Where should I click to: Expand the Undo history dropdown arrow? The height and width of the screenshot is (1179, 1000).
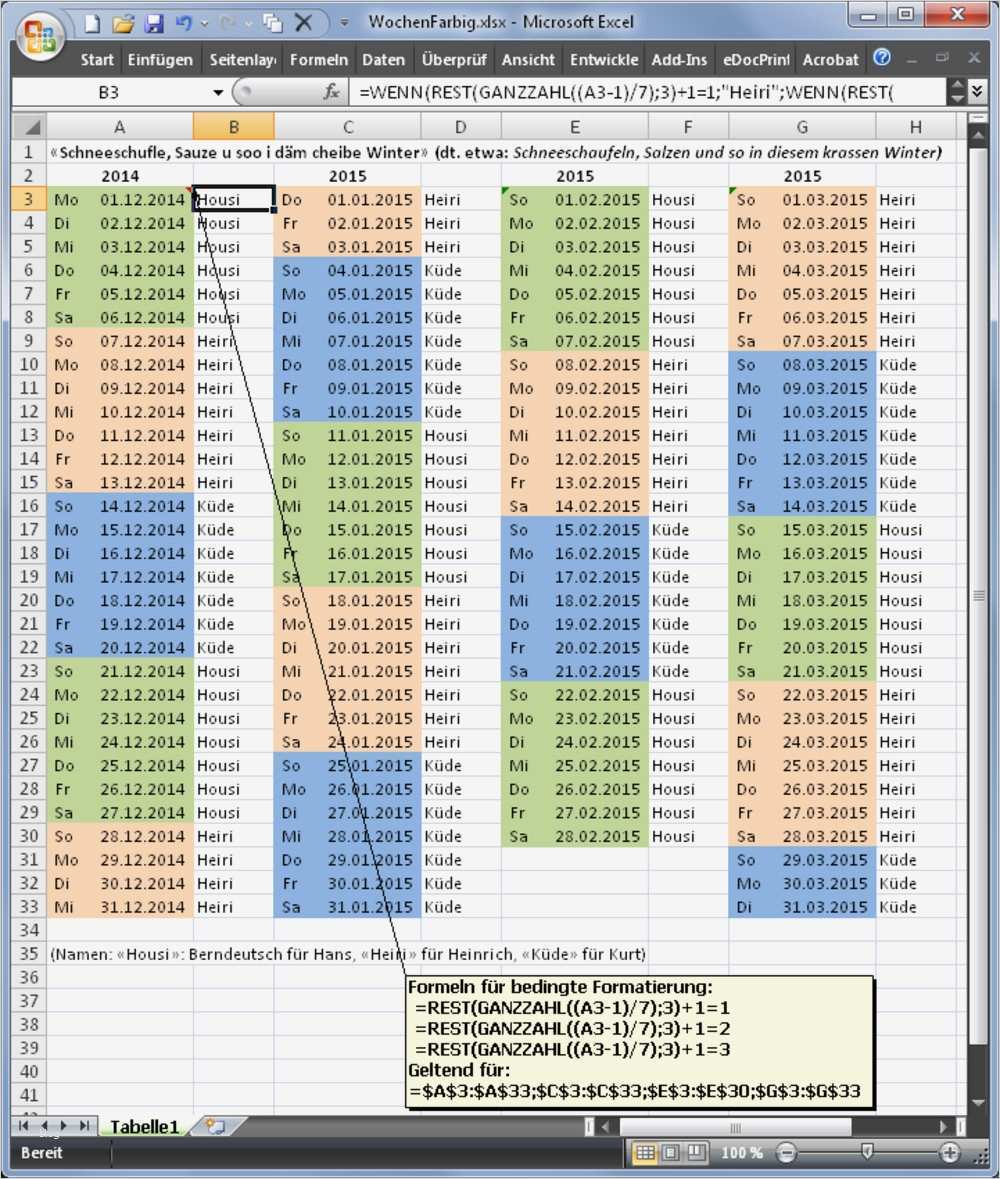tap(205, 22)
